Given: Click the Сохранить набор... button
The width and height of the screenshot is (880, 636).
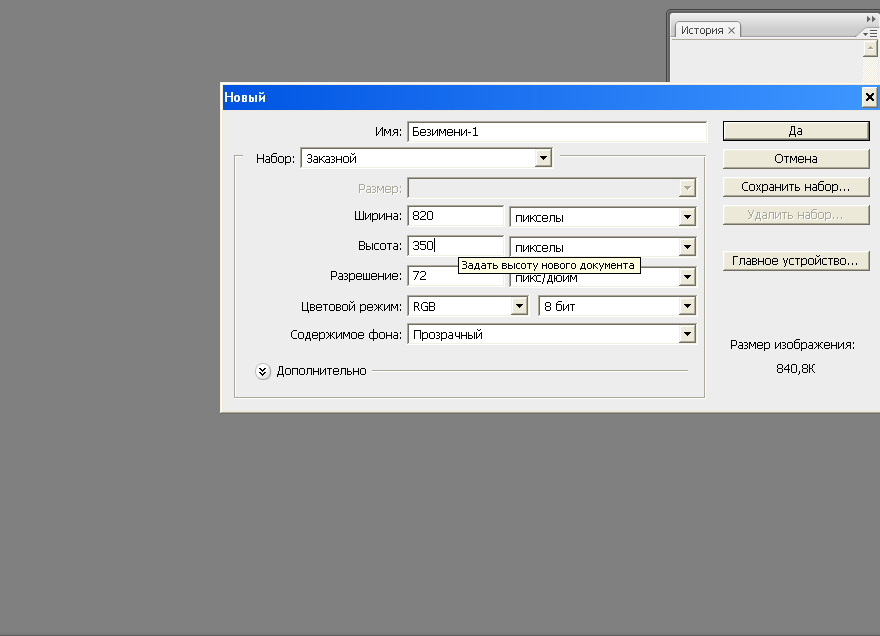Looking at the screenshot, I should (x=795, y=187).
